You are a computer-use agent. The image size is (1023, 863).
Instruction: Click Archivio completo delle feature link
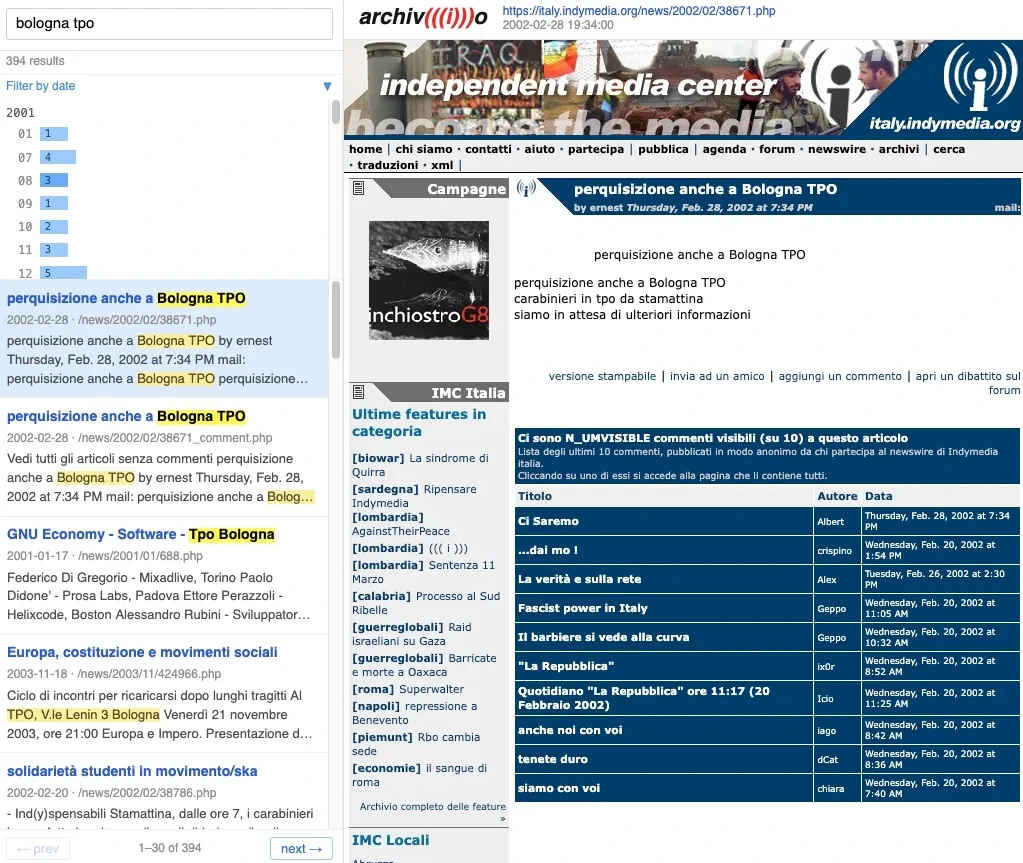pos(432,807)
